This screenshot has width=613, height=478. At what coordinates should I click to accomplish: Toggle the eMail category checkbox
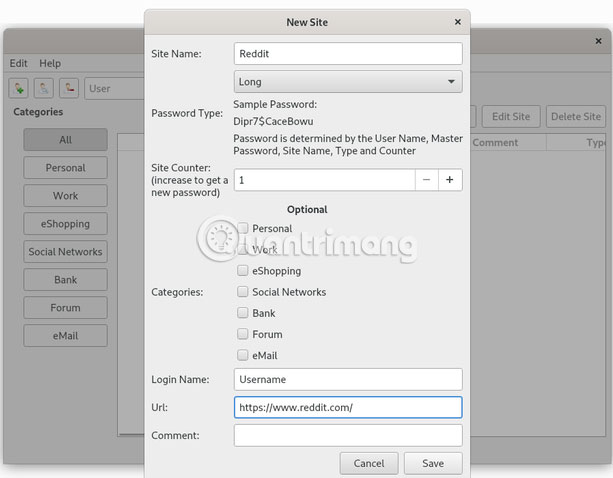pyautogui.click(x=243, y=355)
